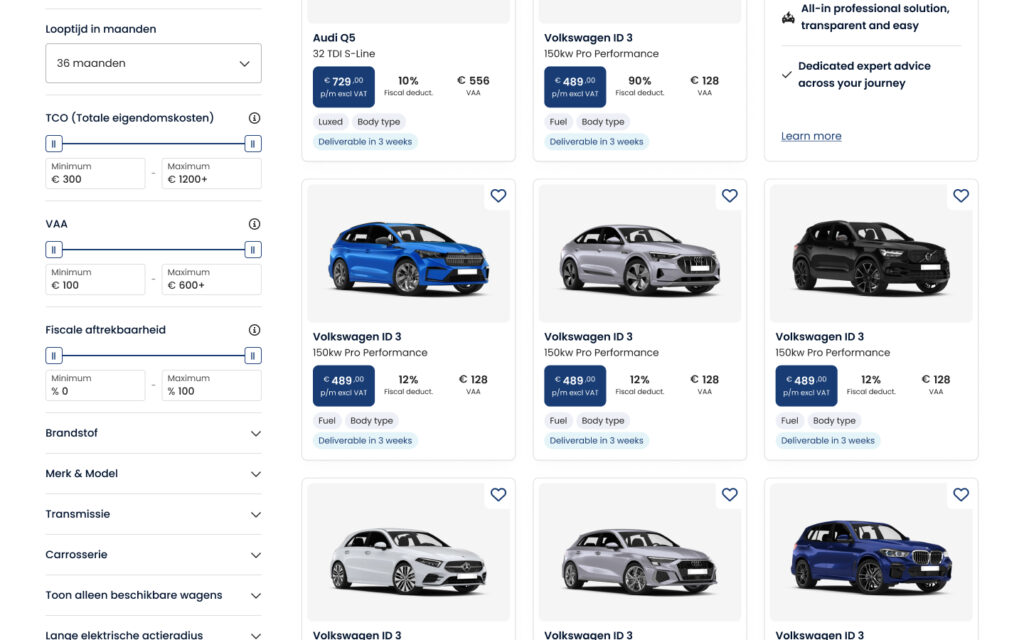
Task: Expand the Carrosserie filter
Action: tap(153, 555)
